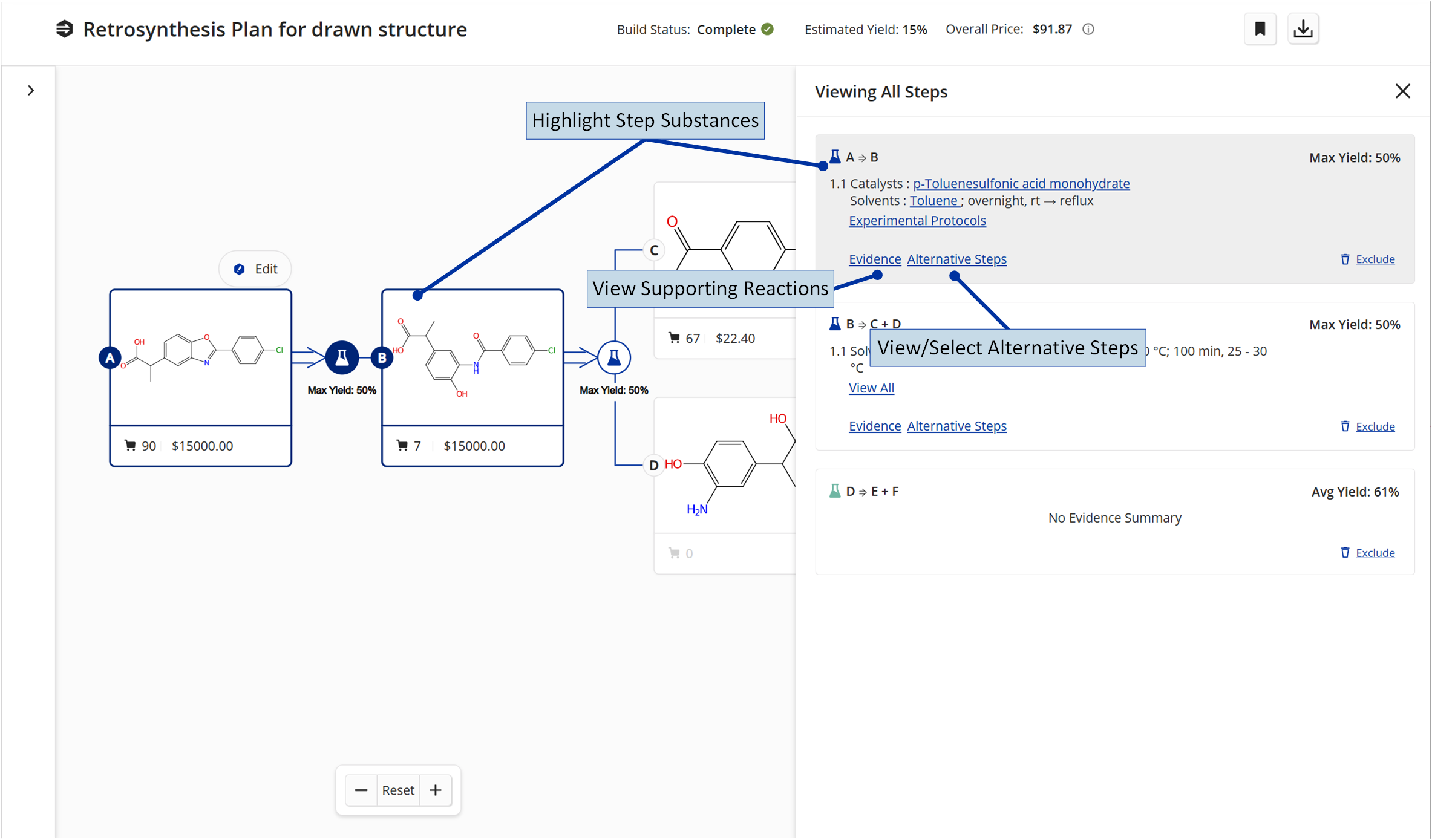This screenshot has height=840, width=1432.
Task: Click the outlined flask icon after compound B
Action: tap(614, 357)
